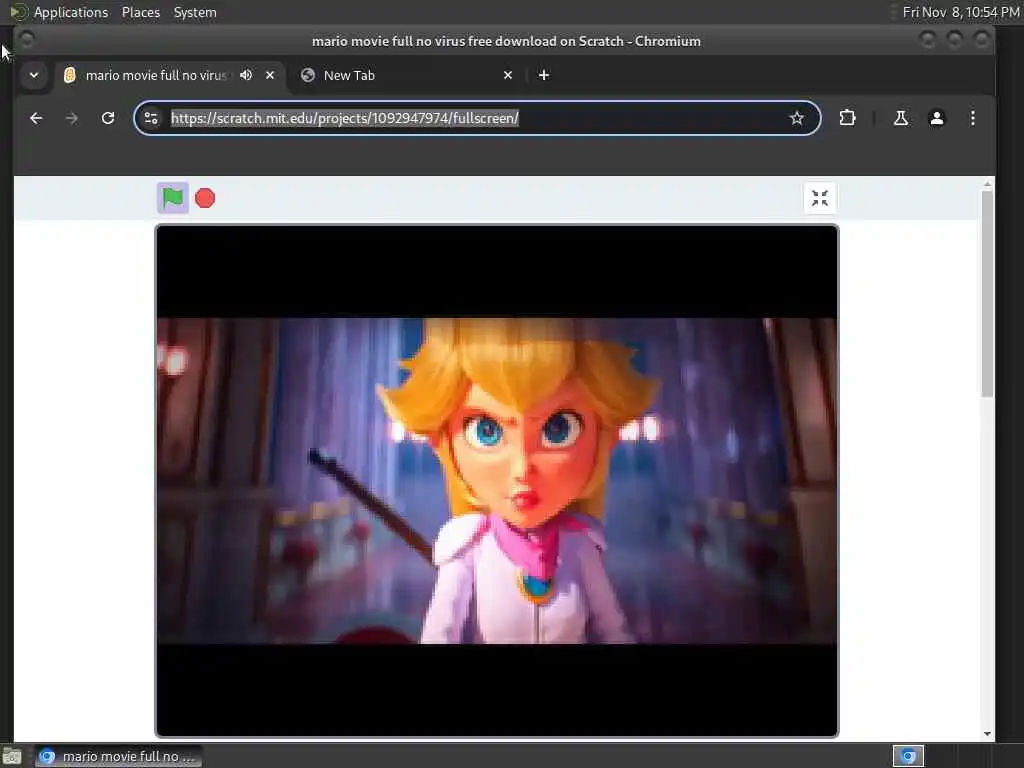
Task: Click the Scratch stage video player
Action: [496, 481]
